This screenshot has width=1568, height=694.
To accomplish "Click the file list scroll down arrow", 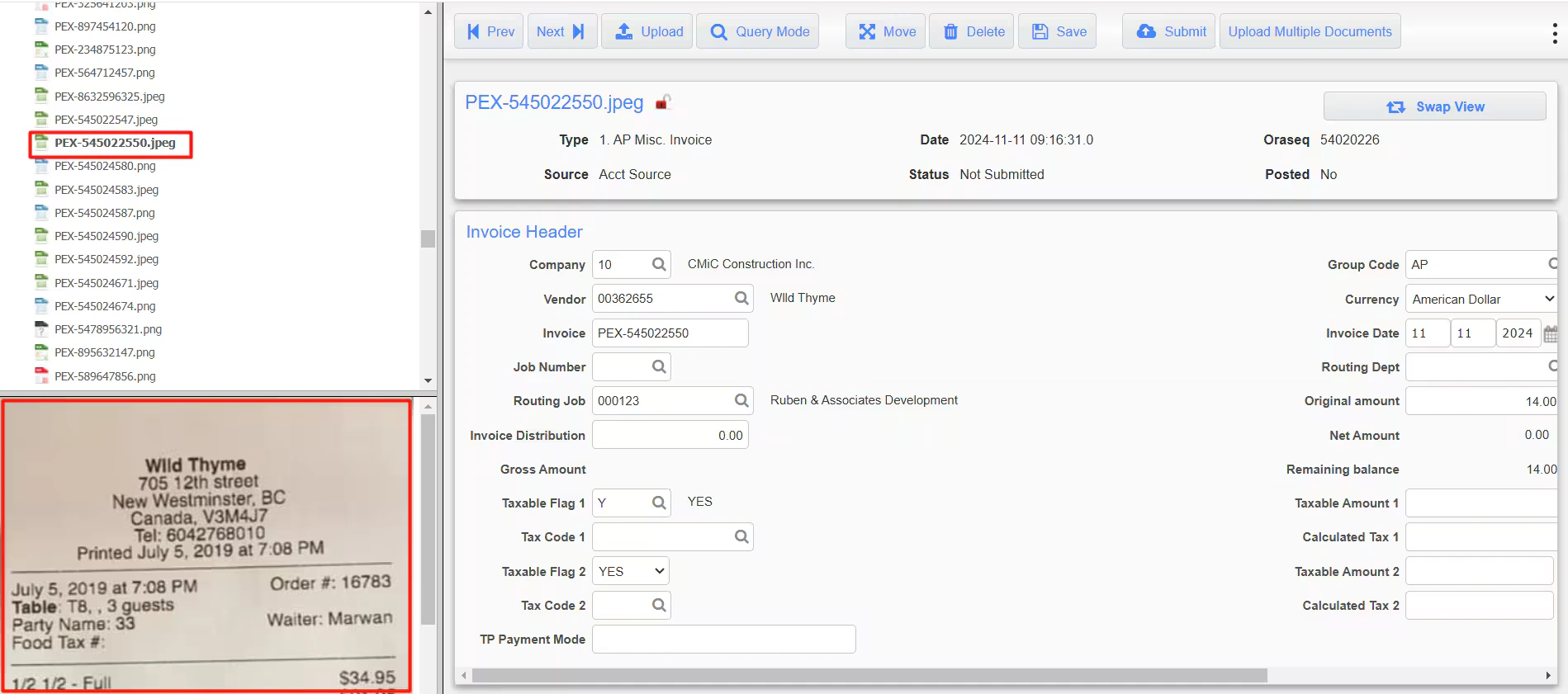I will tap(428, 380).
